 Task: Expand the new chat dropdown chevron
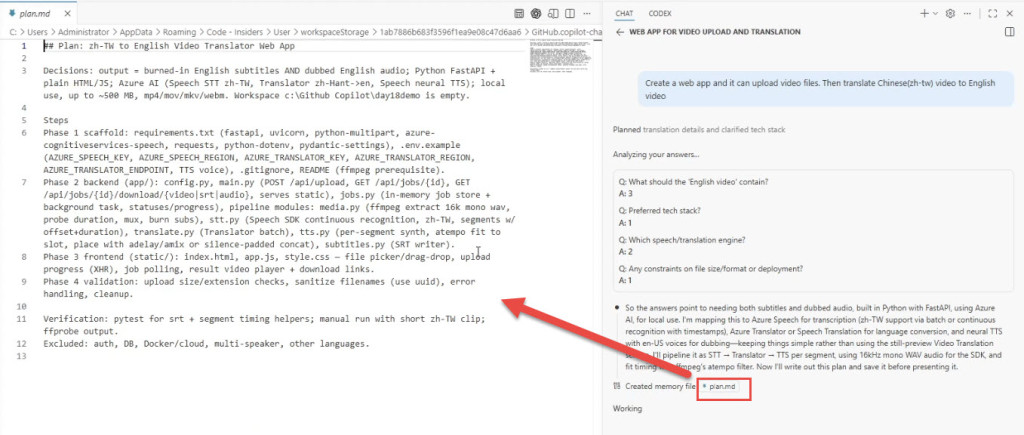click(935, 14)
